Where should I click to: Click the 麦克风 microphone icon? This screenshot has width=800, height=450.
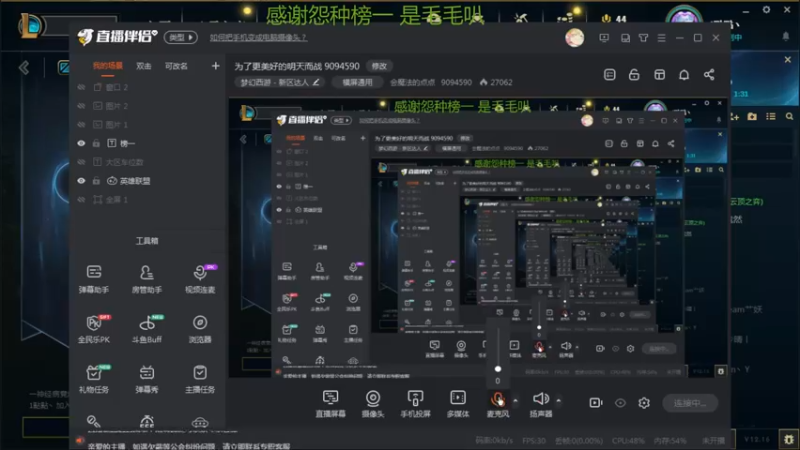(x=497, y=399)
